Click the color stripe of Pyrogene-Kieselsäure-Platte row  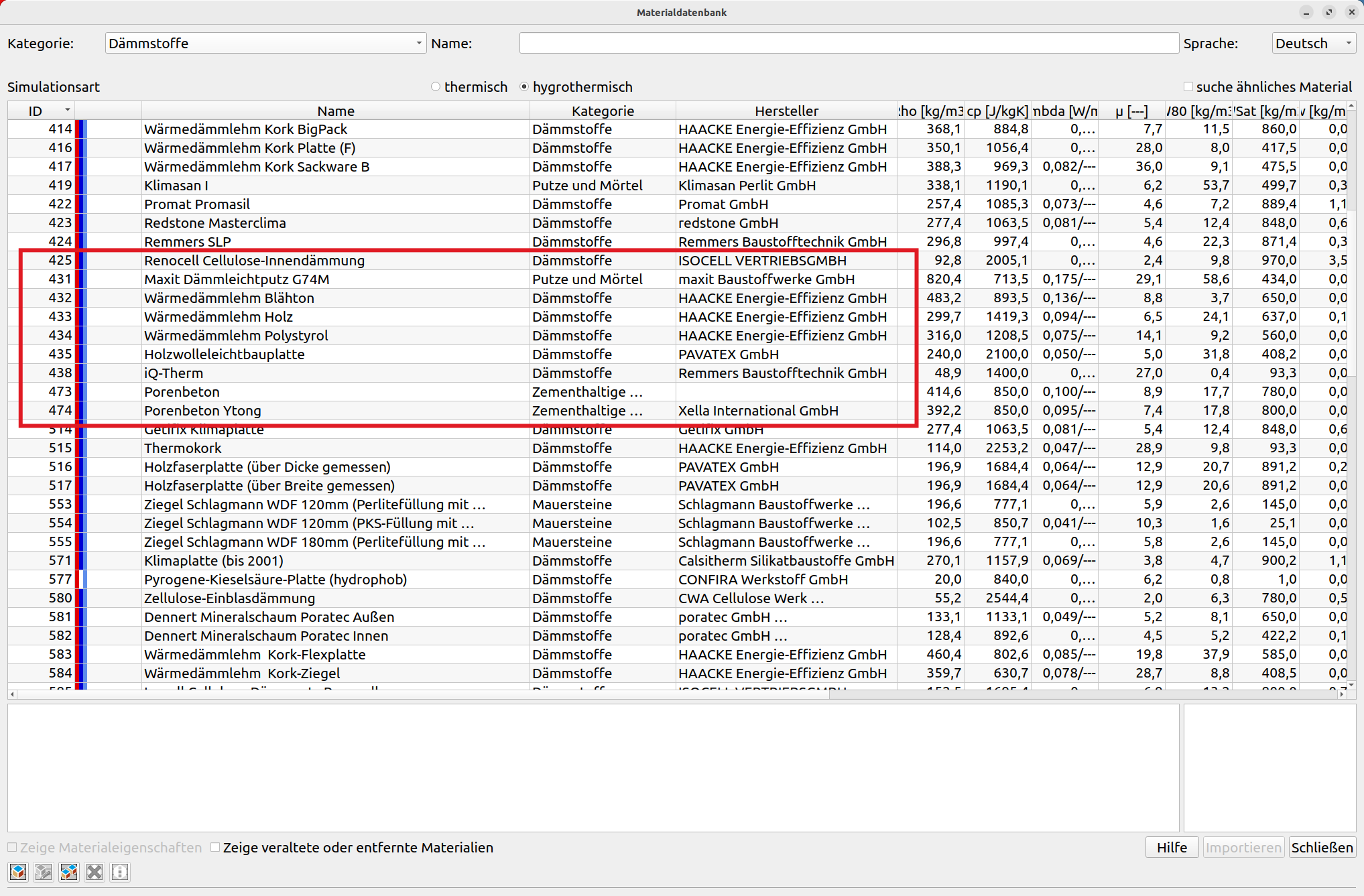coord(80,579)
